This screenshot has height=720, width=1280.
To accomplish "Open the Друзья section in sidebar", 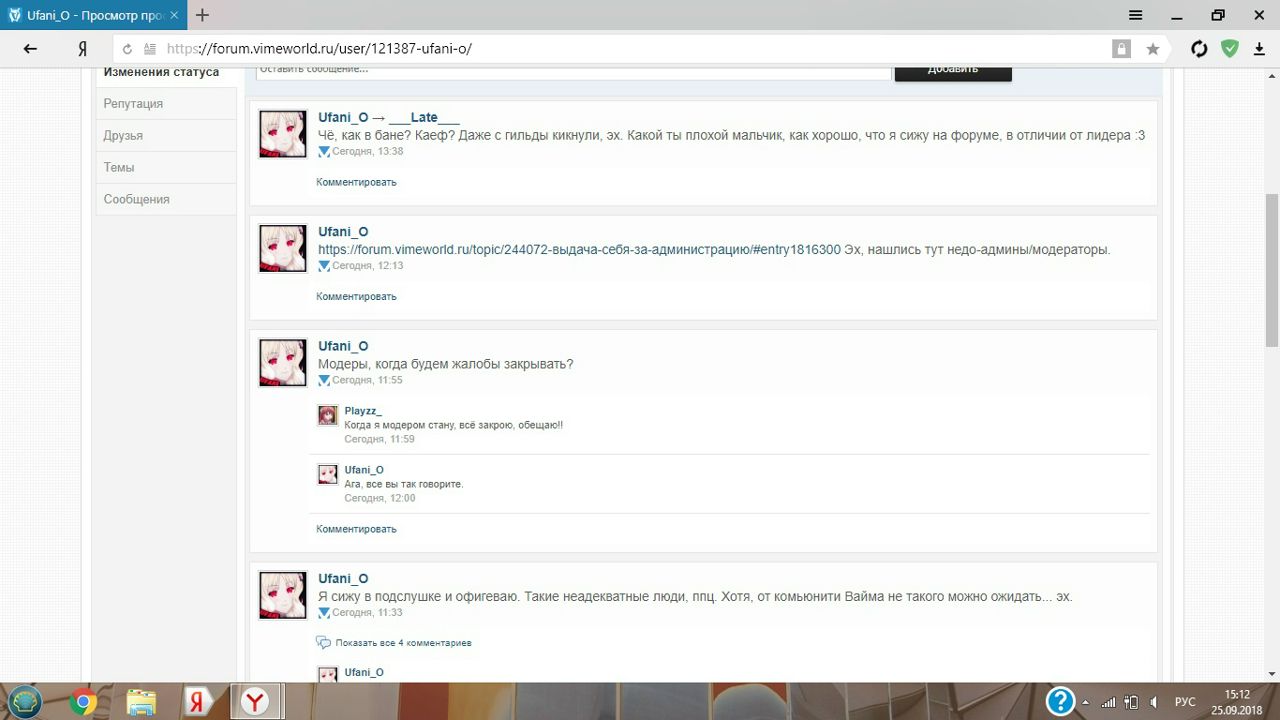I will [x=123, y=136].
